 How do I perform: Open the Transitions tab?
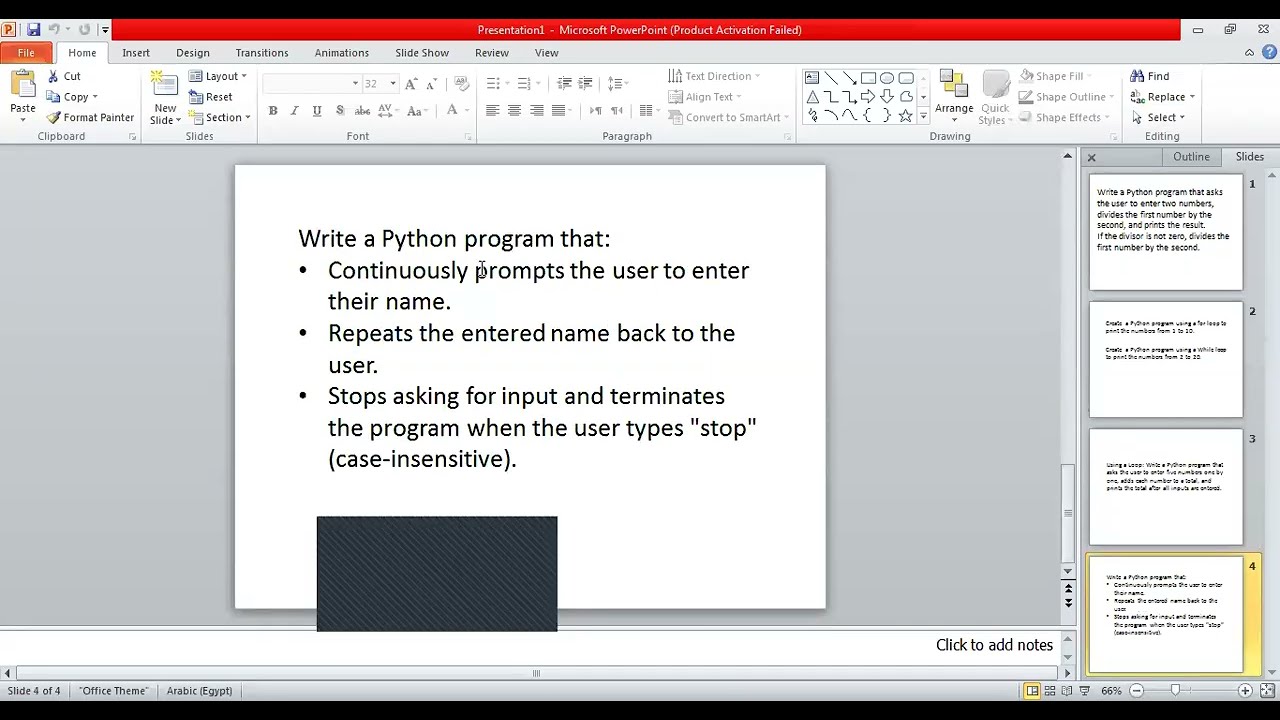(x=262, y=53)
